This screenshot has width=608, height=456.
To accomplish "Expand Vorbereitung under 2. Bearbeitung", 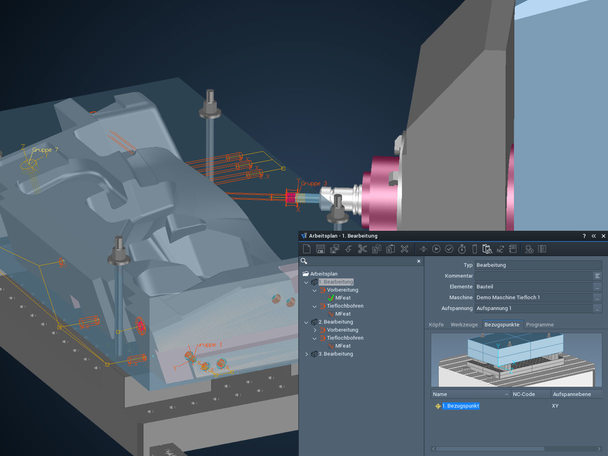I will pos(314,330).
